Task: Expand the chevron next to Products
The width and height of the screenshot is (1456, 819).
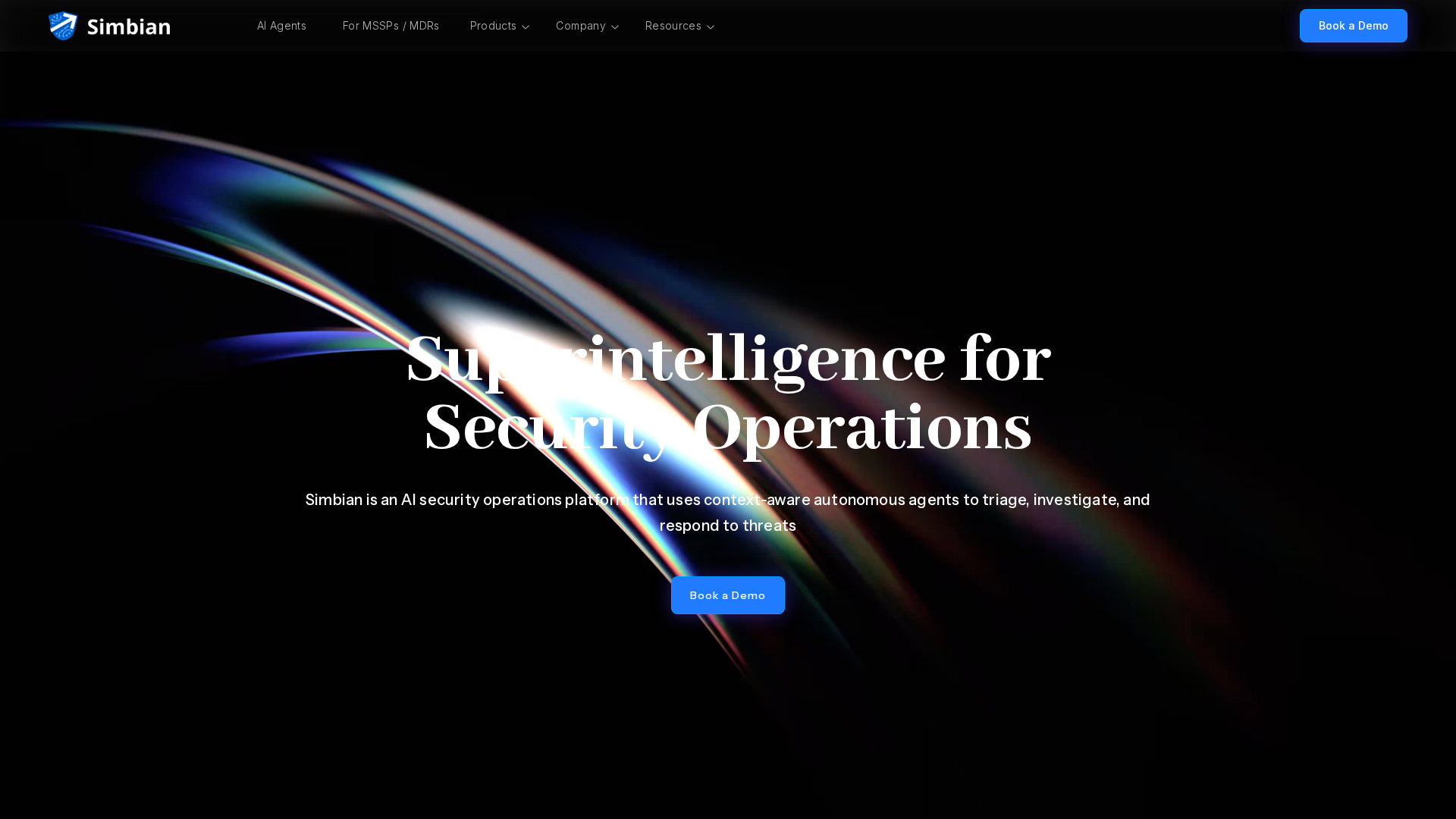Action: (526, 27)
